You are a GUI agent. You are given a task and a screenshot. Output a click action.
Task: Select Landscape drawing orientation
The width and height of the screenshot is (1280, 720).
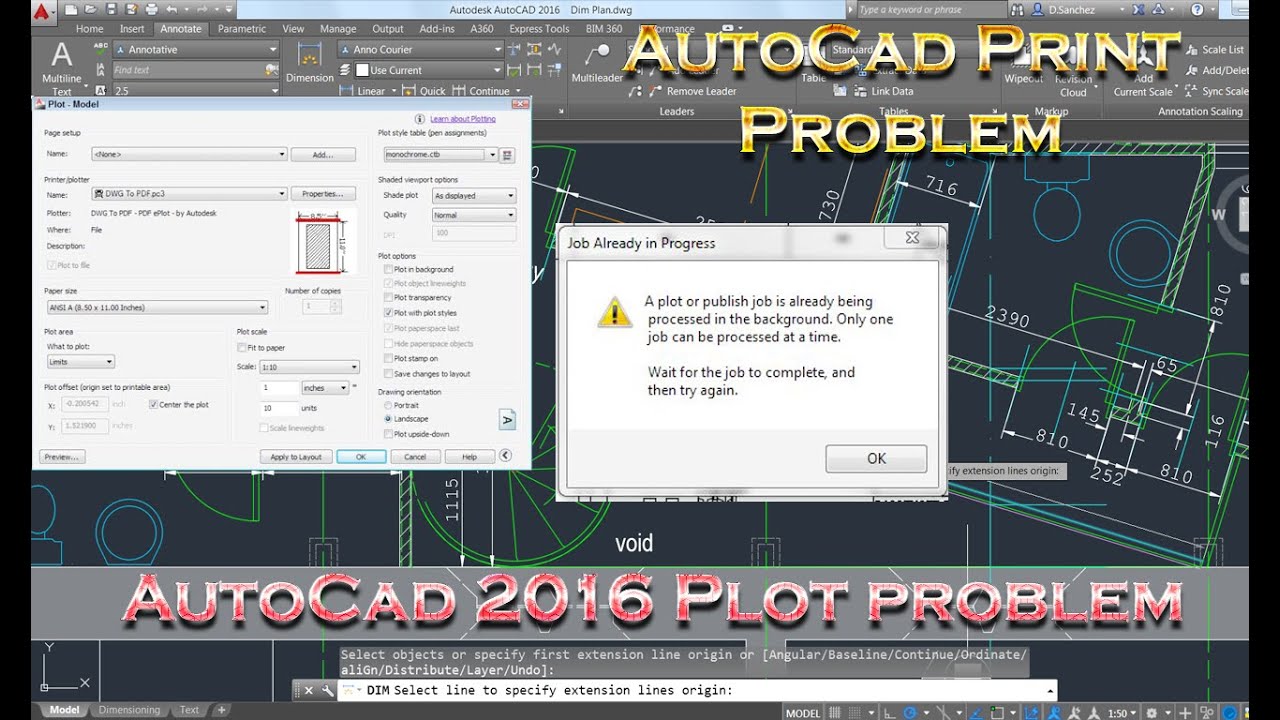coord(388,419)
